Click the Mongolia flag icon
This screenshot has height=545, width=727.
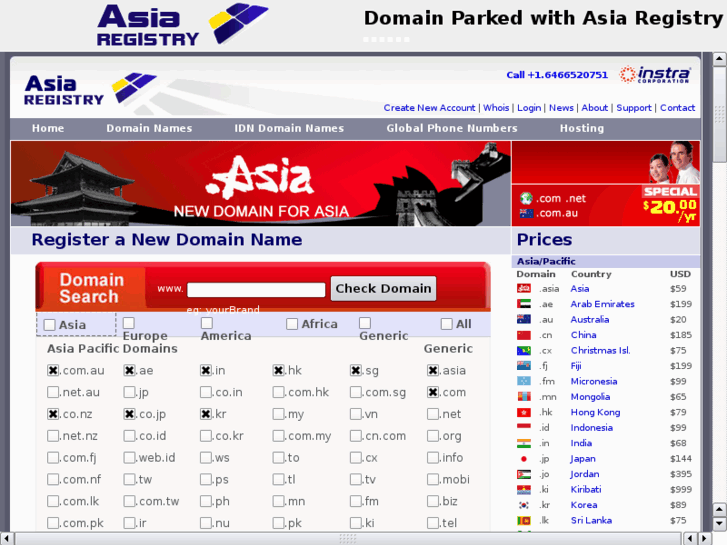coord(524,397)
